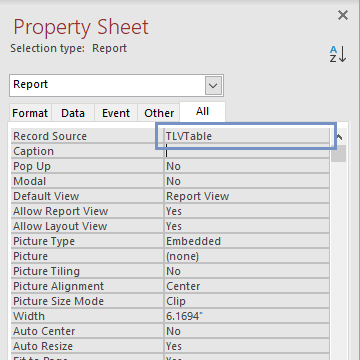Click the property list scrollbar thumb
Viewport: 360px width, 360px height.
click(340, 153)
